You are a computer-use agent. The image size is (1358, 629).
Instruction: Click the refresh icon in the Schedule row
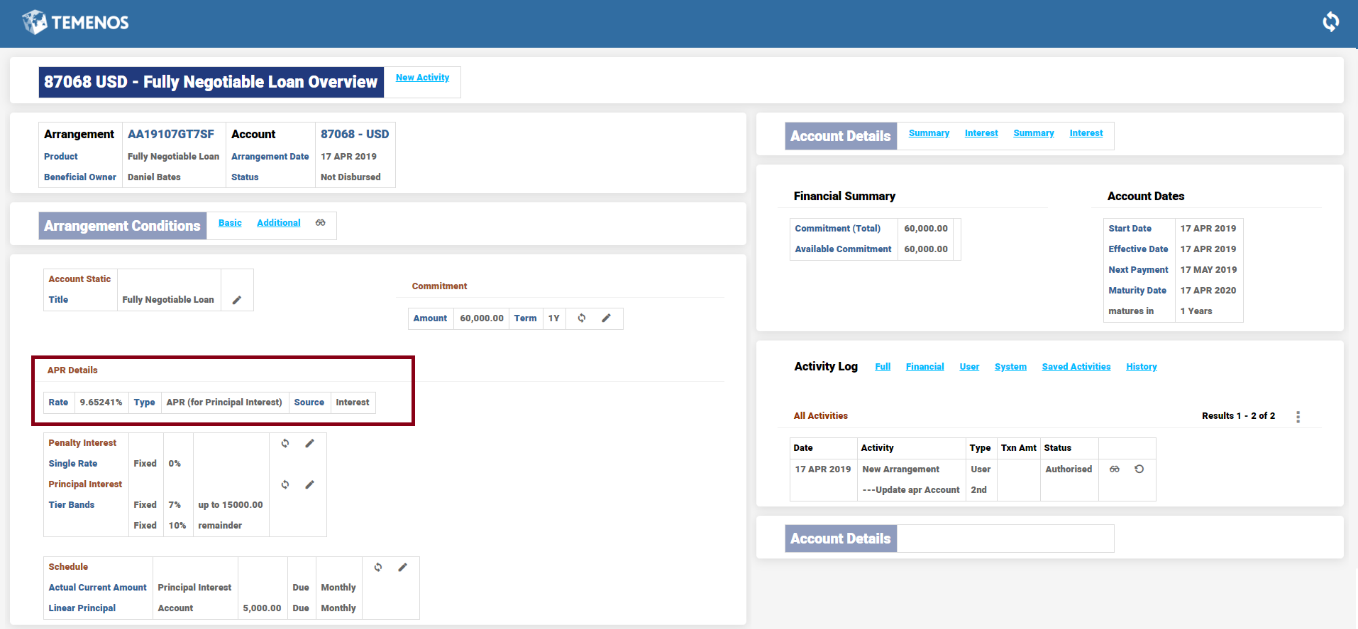point(378,567)
